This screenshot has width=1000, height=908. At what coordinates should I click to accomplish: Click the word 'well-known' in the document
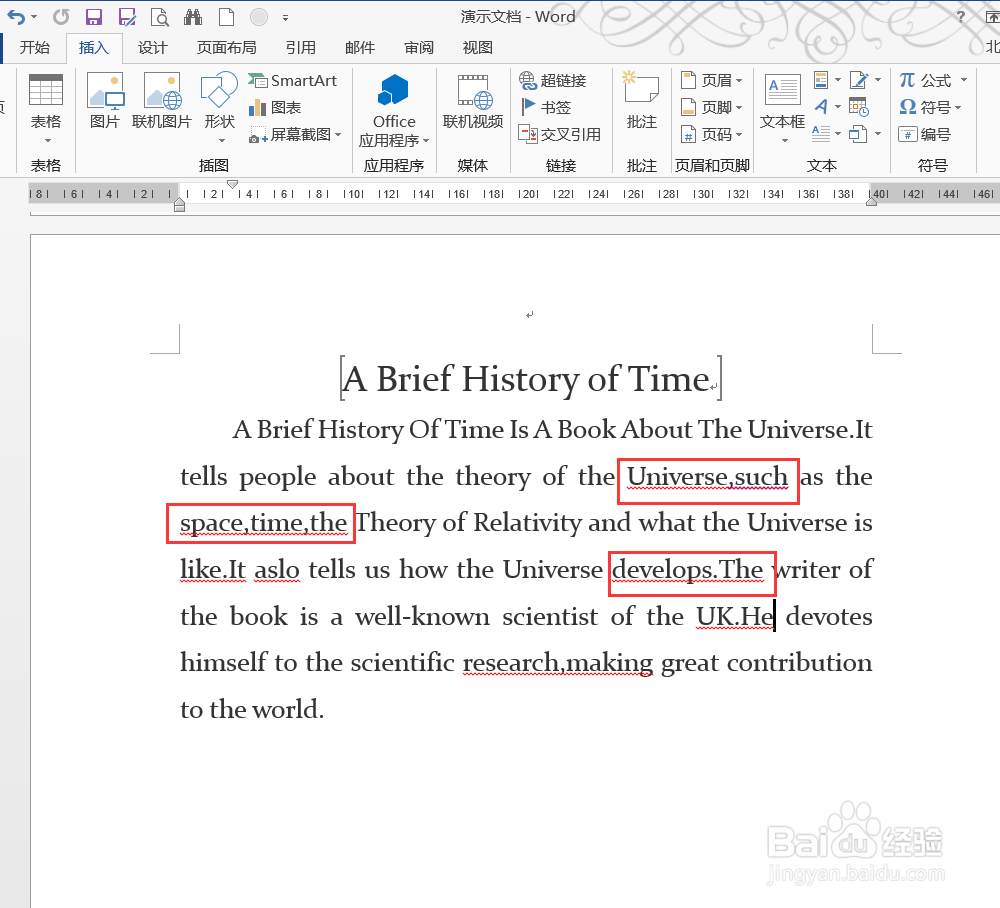point(423,617)
